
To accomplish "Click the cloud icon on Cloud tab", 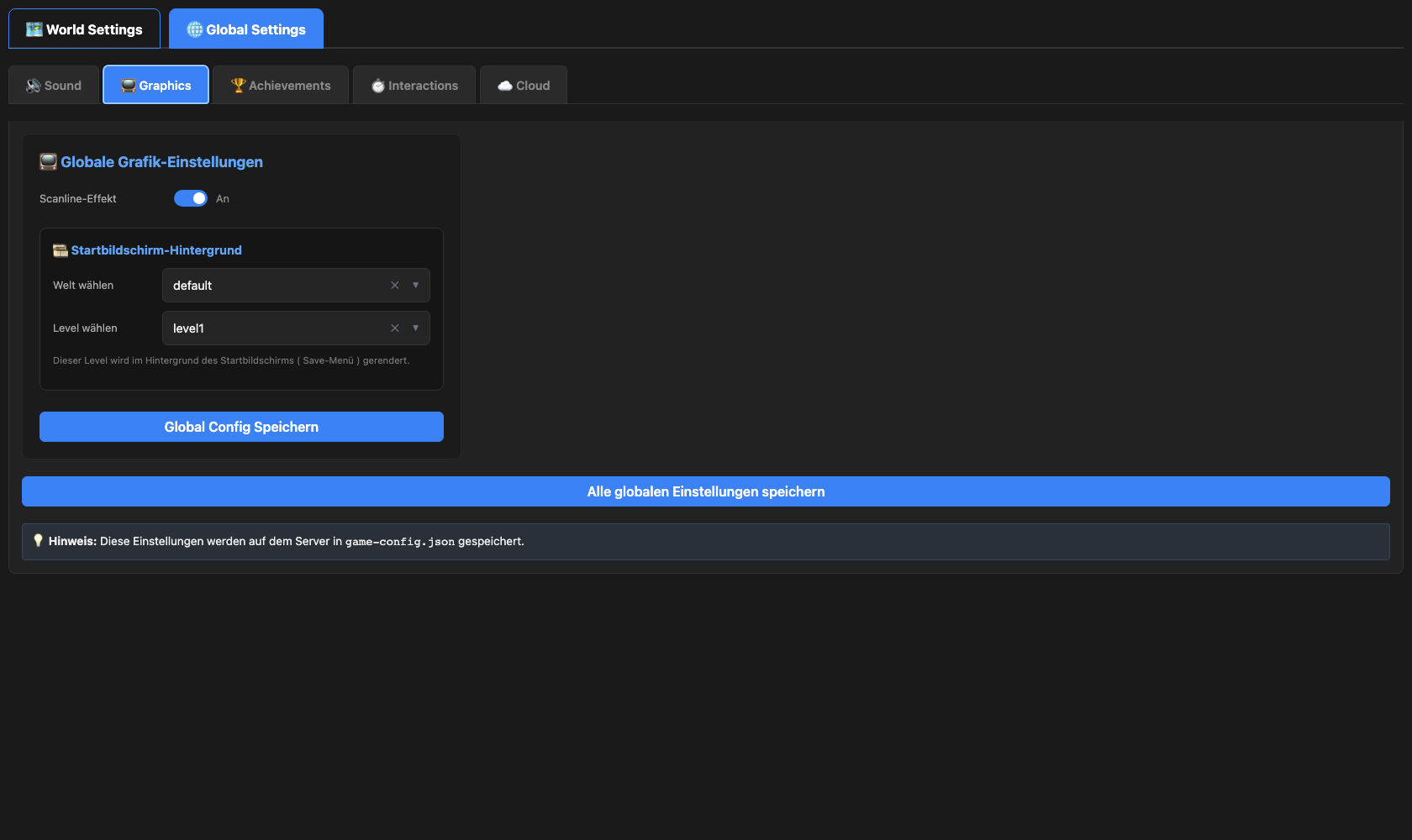I will click(x=505, y=86).
